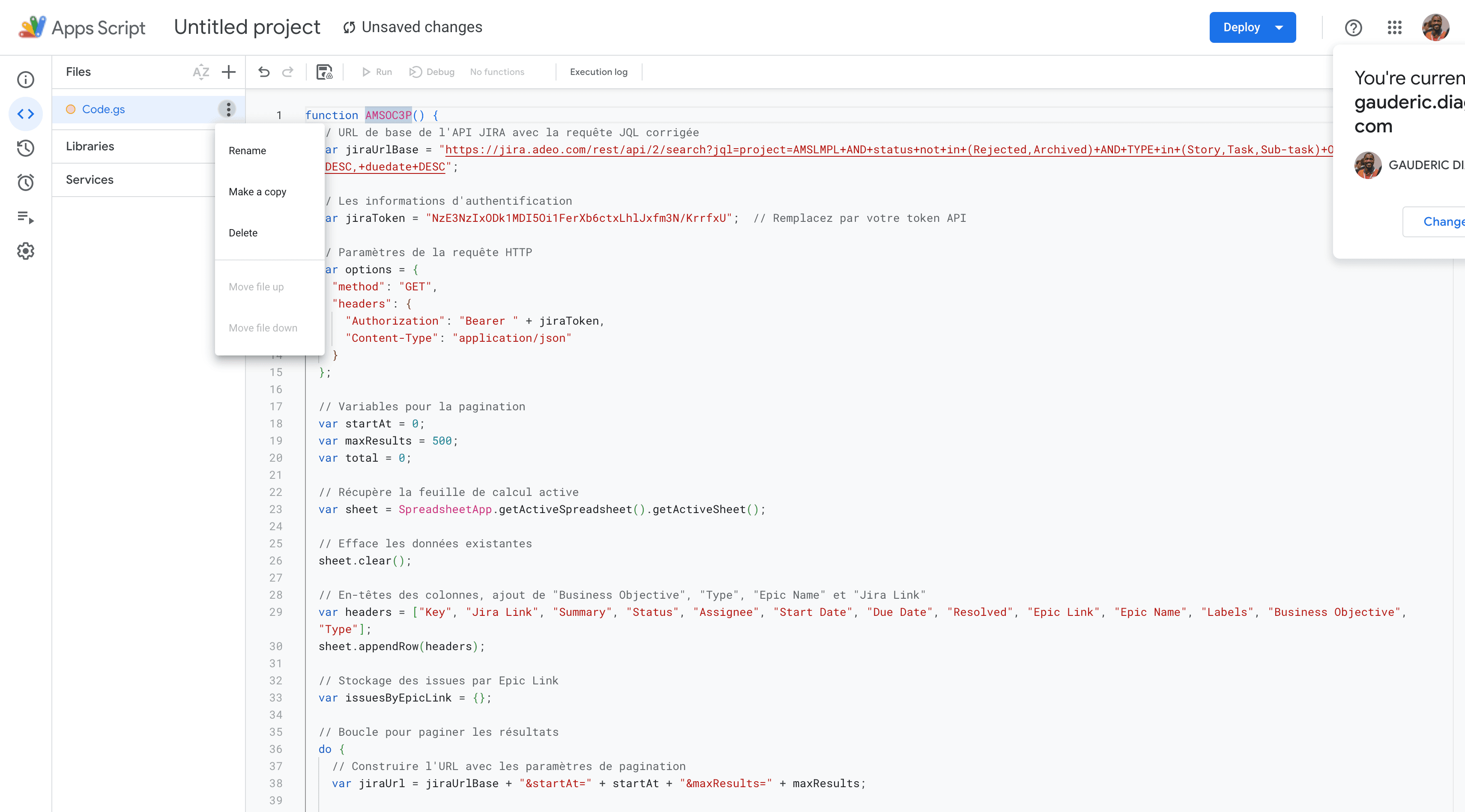Open Project Settings gear icon

(26, 251)
